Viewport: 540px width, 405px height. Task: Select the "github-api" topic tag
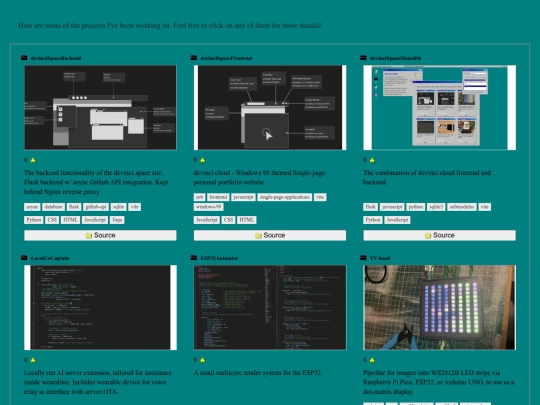coord(96,207)
